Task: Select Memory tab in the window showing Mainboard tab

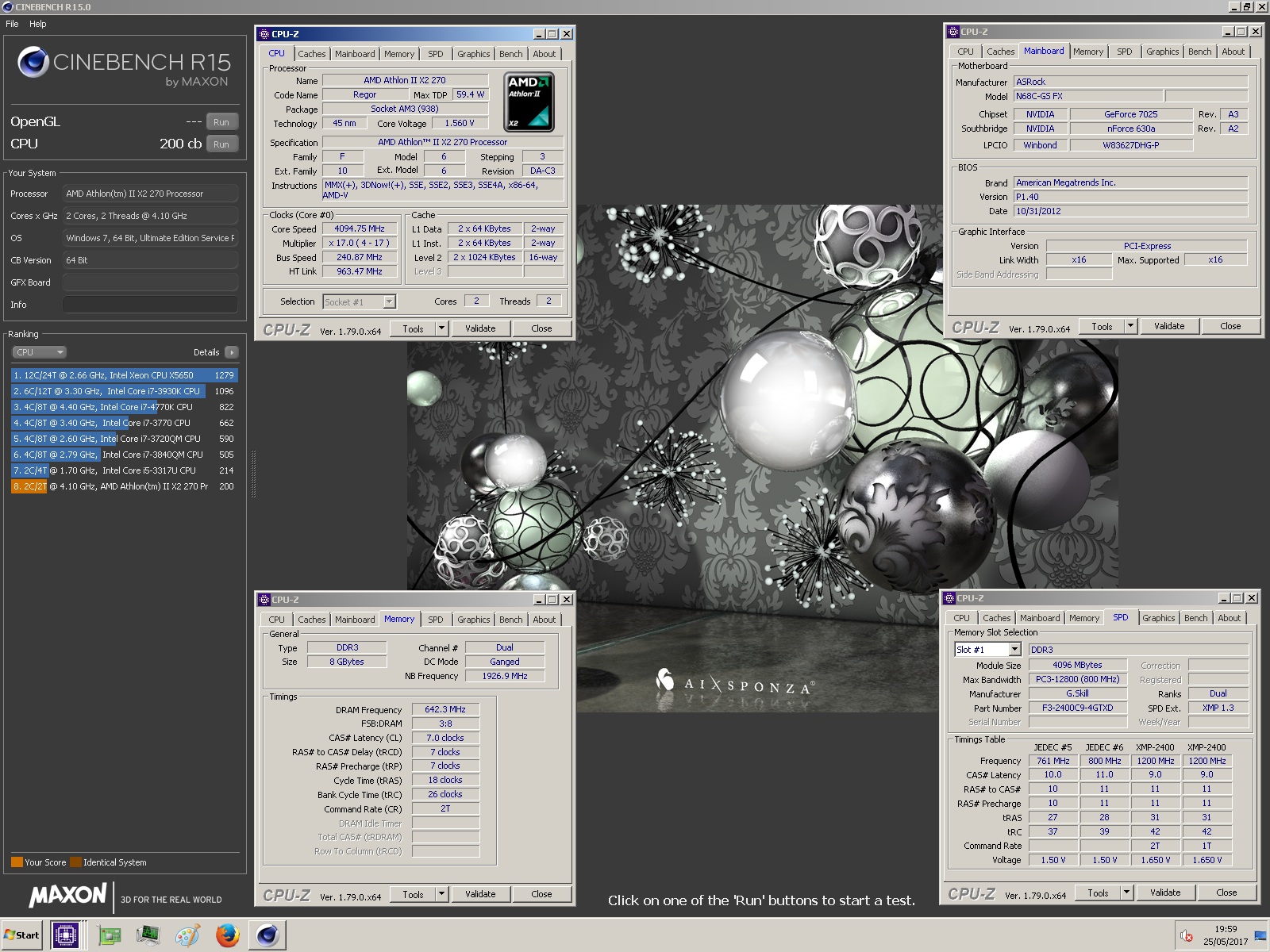Action: (1088, 52)
